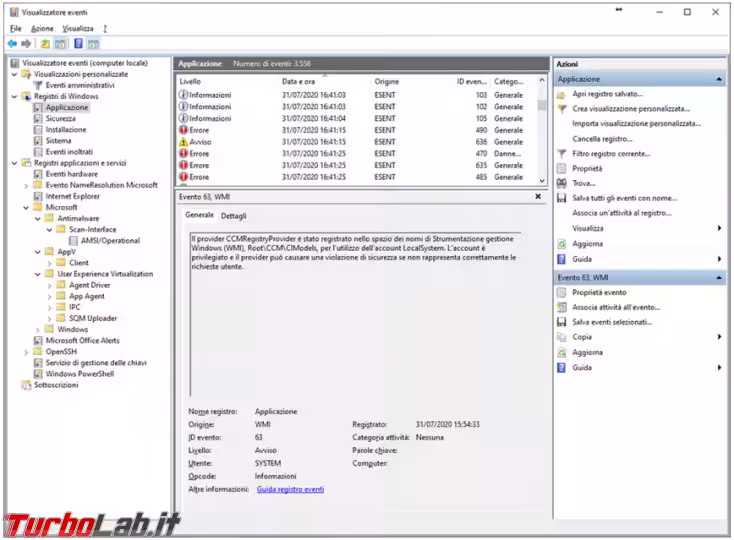Open the Visualizza menu in menu bar
This screenshot has height=540, width=734.
pyautogui.click(x=78, y=29)
